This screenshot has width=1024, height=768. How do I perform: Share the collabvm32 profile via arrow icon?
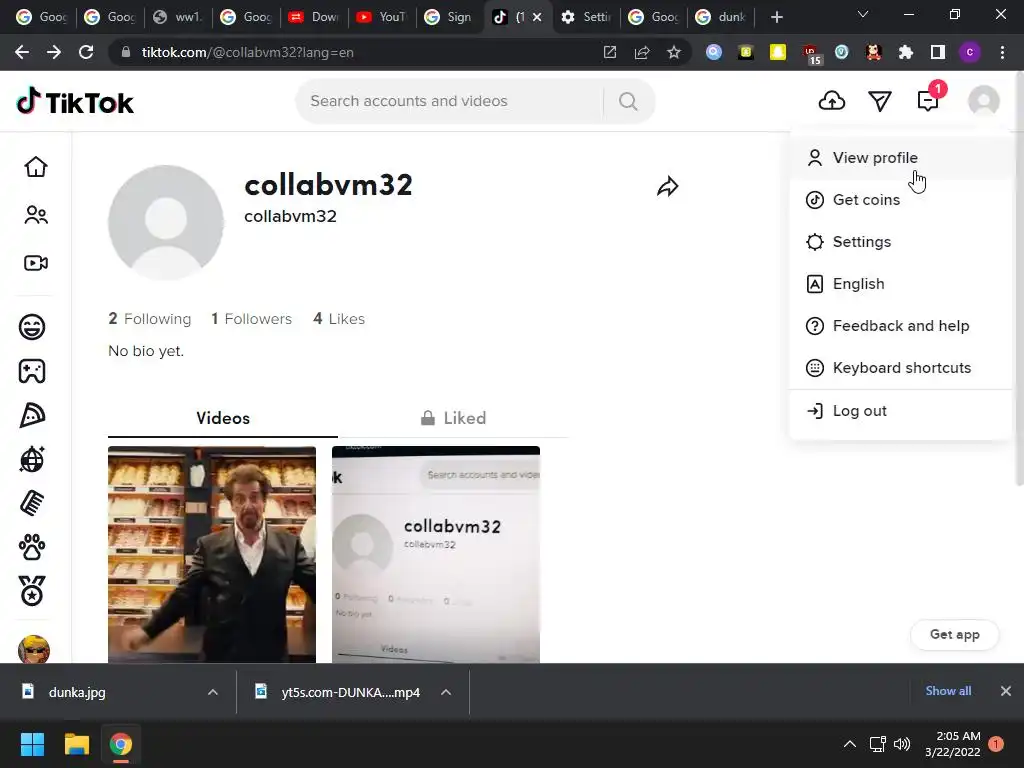pyautogui.click(x=667, y=186)
